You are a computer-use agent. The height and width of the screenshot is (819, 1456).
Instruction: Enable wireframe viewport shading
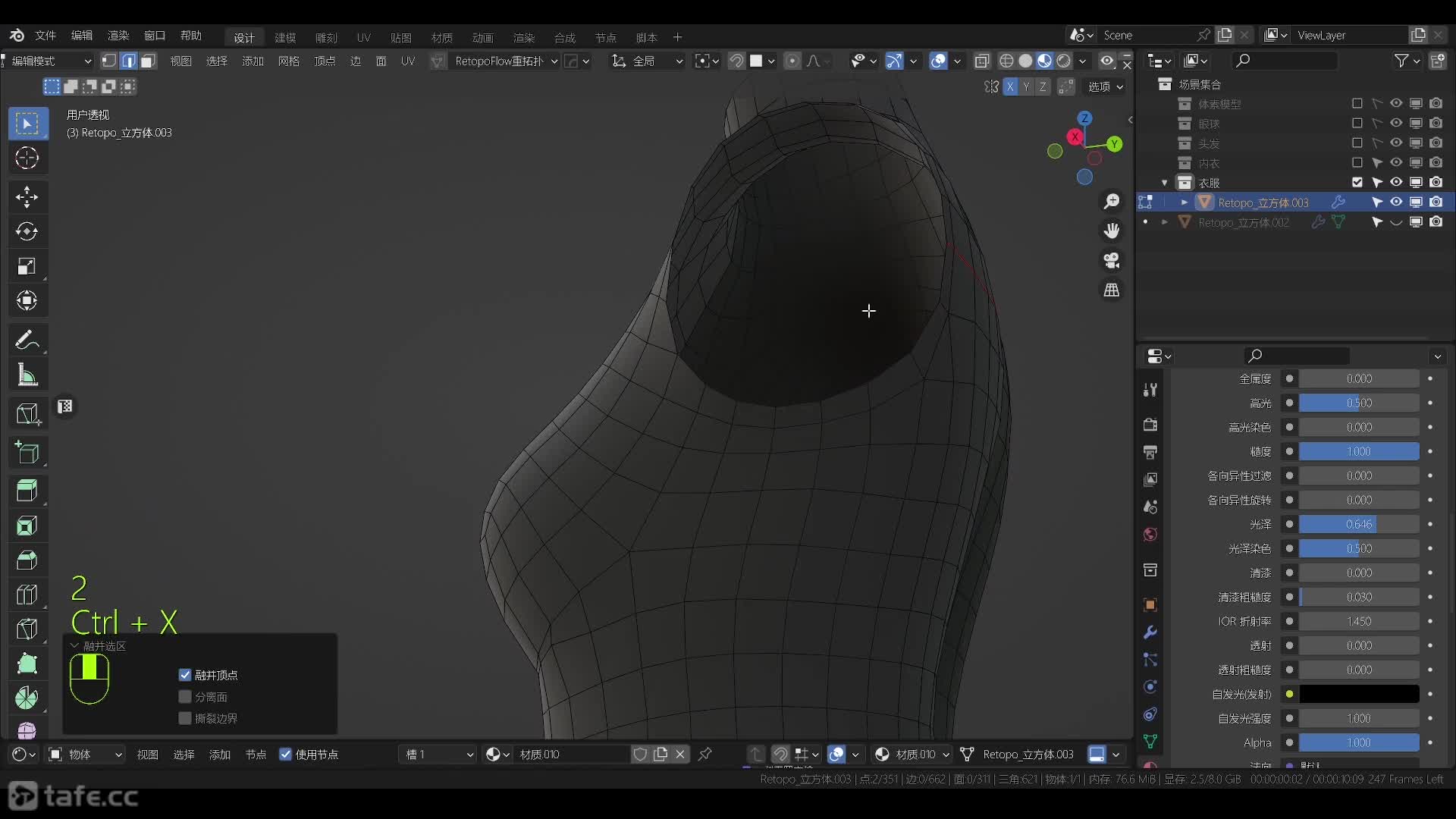coord(1006,61)
